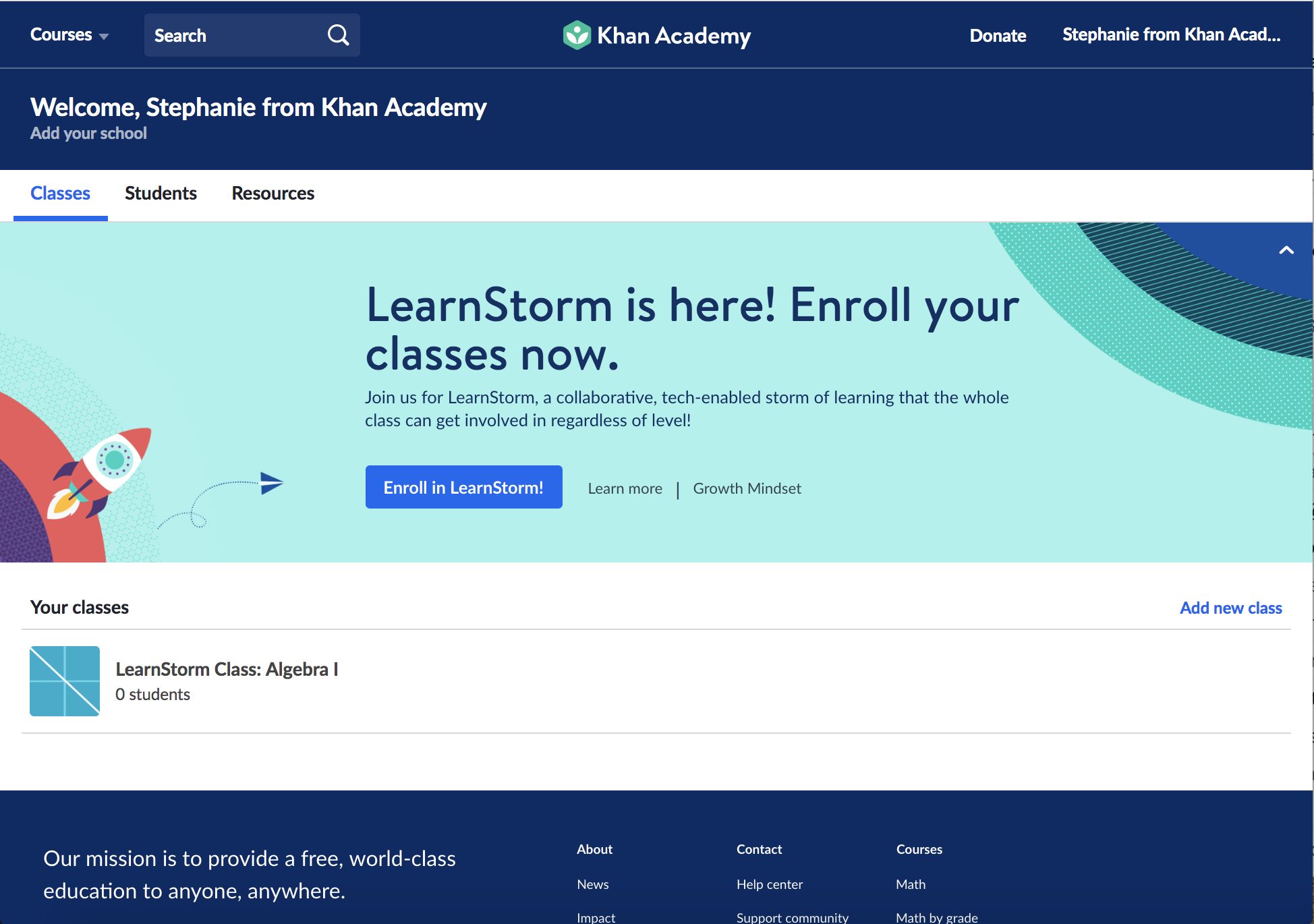Click the Welcome, Stephanie heading
This screenshot has height=924, width=1314.
258,107
